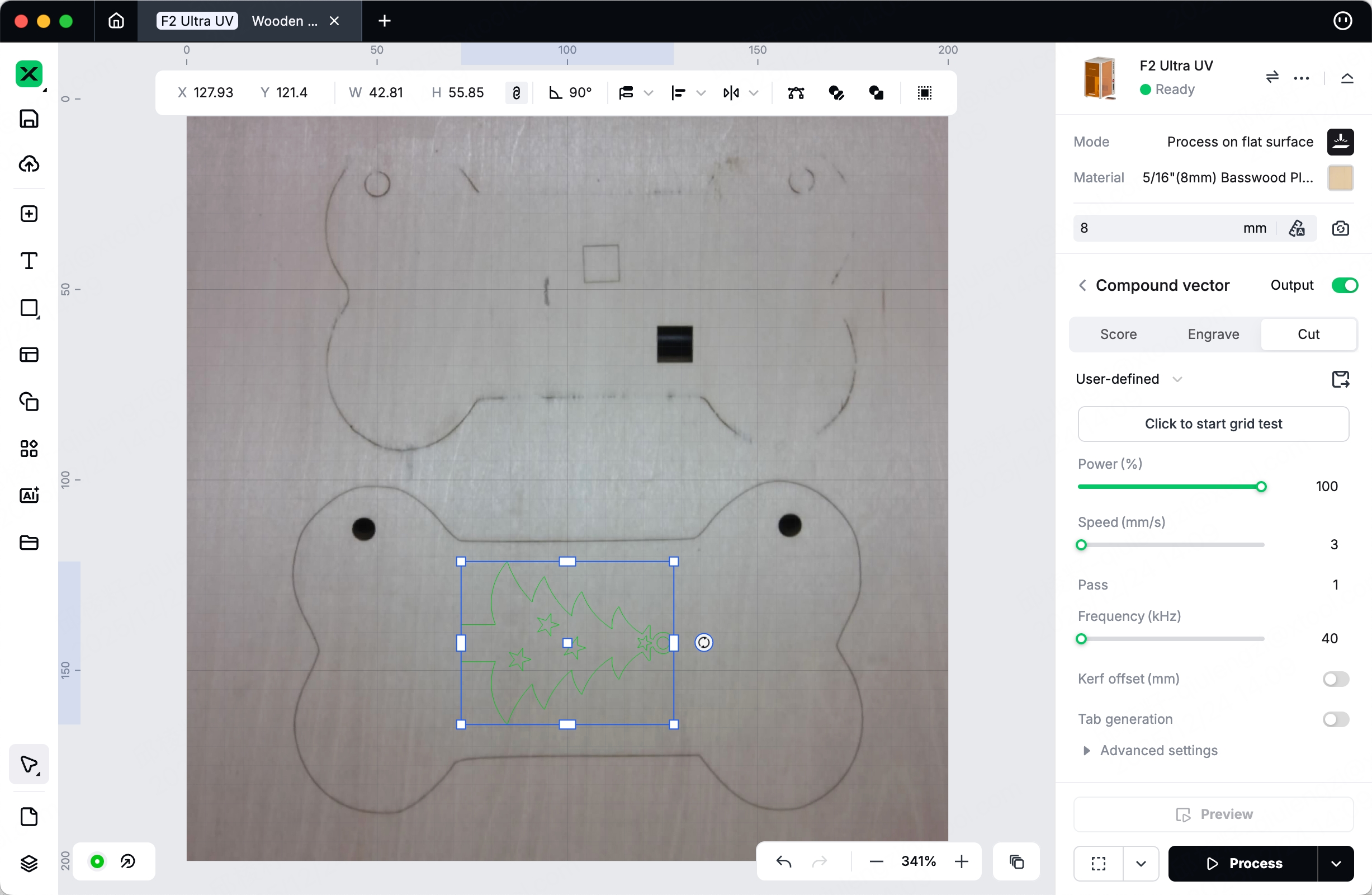The image size is (1372, 895).
Task: Click the save file icon
Action: coord(29,119)
